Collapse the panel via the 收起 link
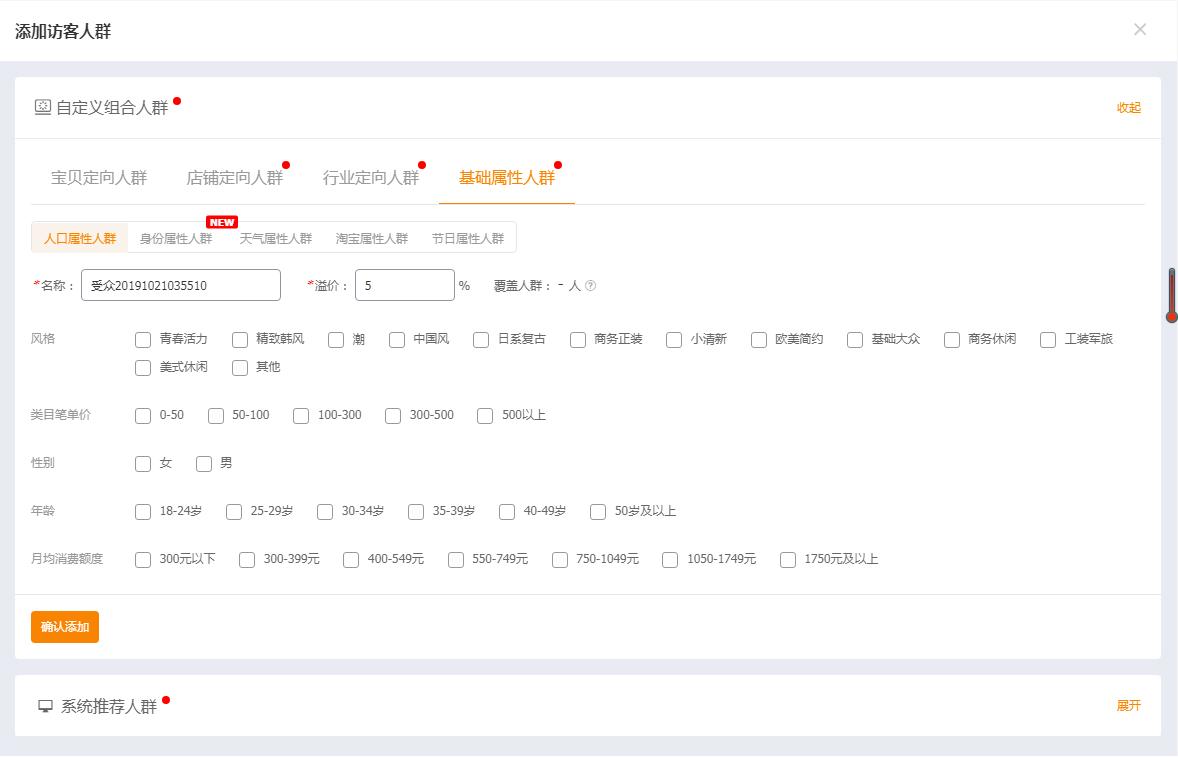 (x=1128, y=108)
